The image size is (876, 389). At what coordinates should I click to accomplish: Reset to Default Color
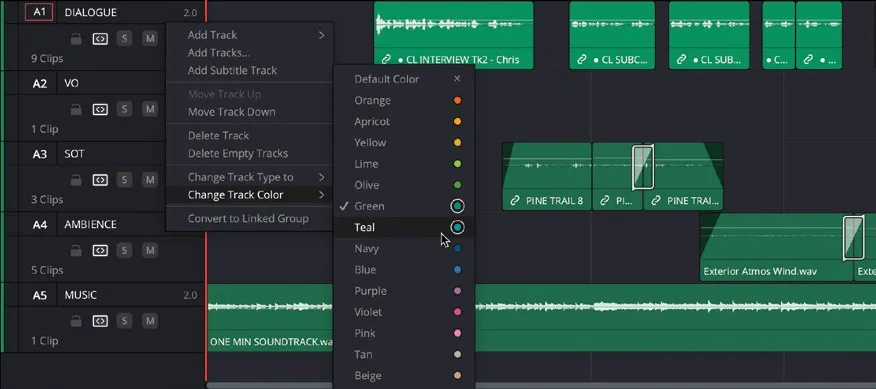point(404,79)
